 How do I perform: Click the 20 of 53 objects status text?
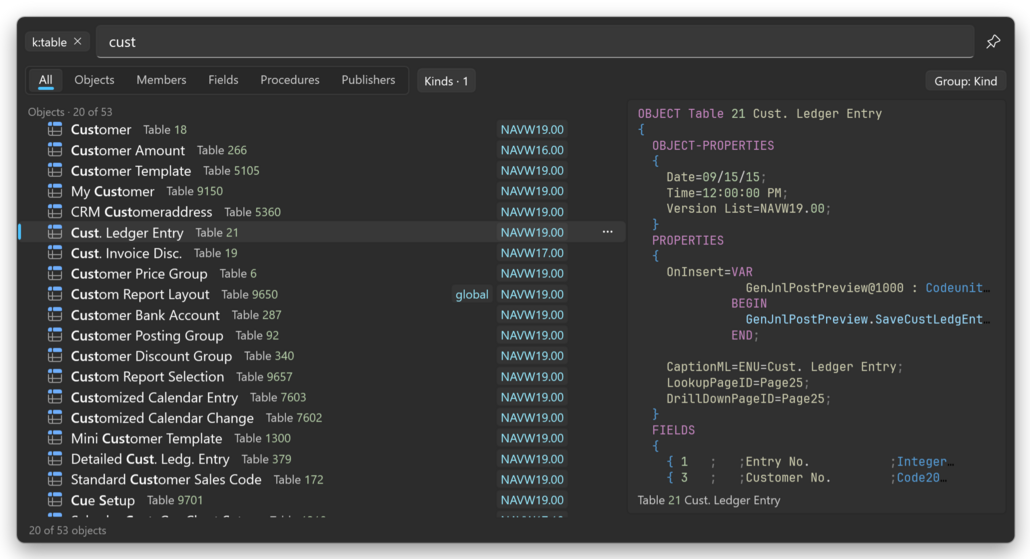pos(67,530)
